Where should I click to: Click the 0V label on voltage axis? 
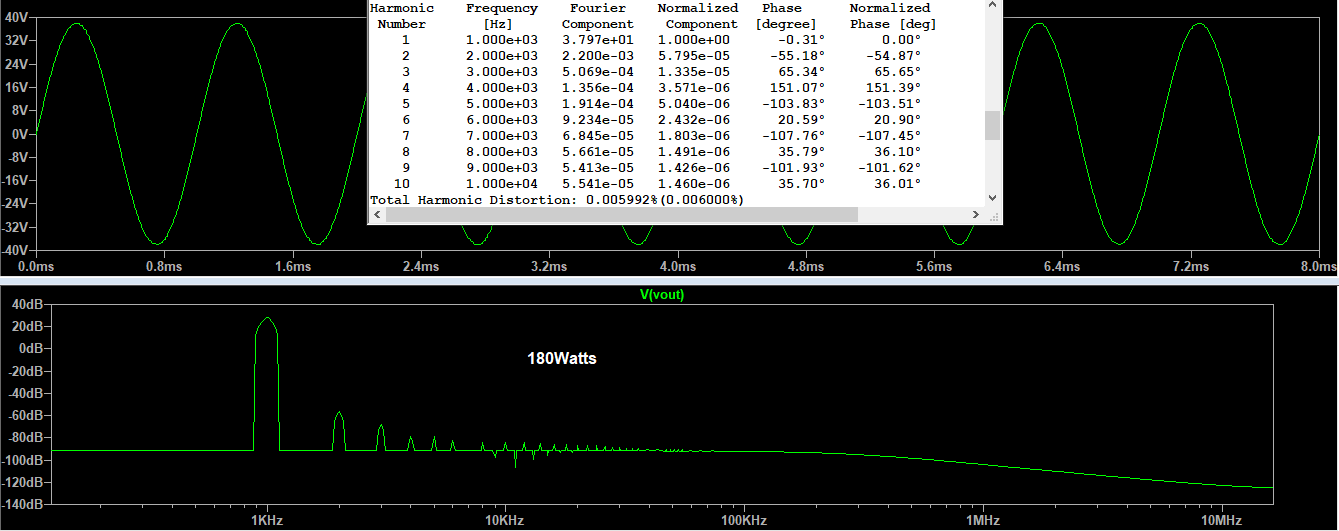click(18, 133)
